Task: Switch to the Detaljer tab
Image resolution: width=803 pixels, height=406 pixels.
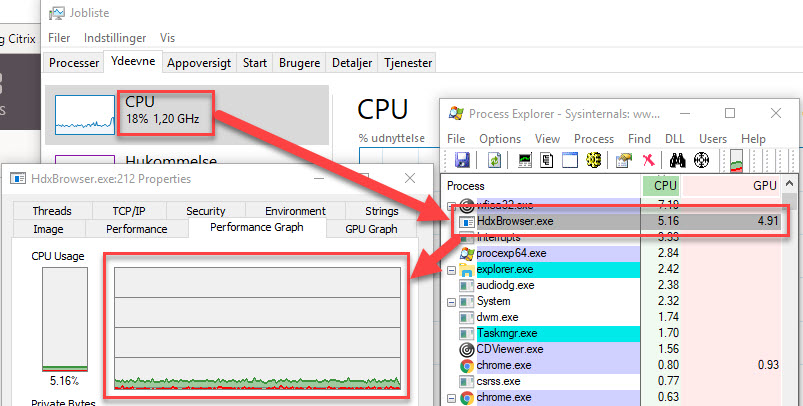Action: [352, 63]
